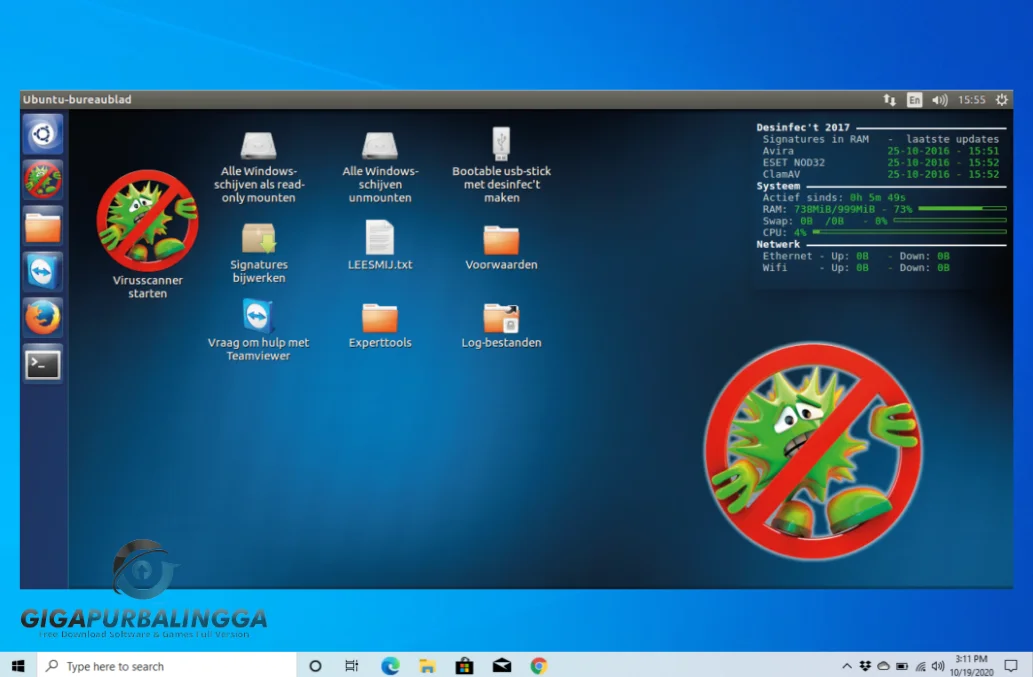Click the OneDrive cloud tray icon
1033x677 pixels.
[883, 666]
